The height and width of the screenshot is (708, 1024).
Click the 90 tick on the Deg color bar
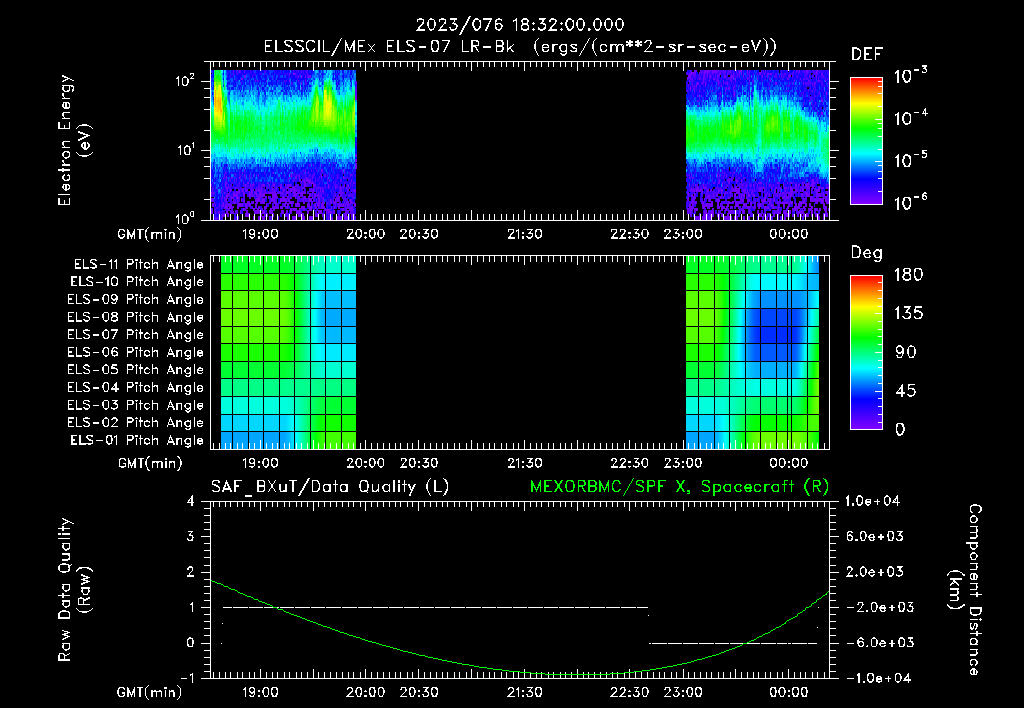(905, 353)
